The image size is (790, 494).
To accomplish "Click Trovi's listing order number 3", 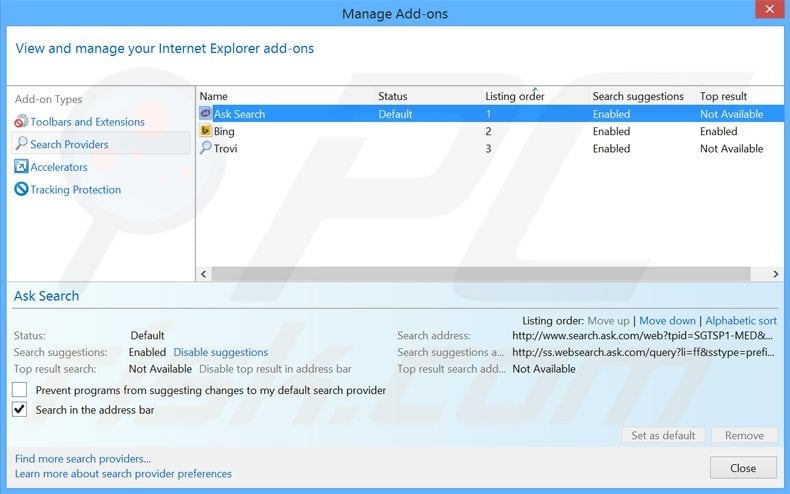I will point(488,148).
